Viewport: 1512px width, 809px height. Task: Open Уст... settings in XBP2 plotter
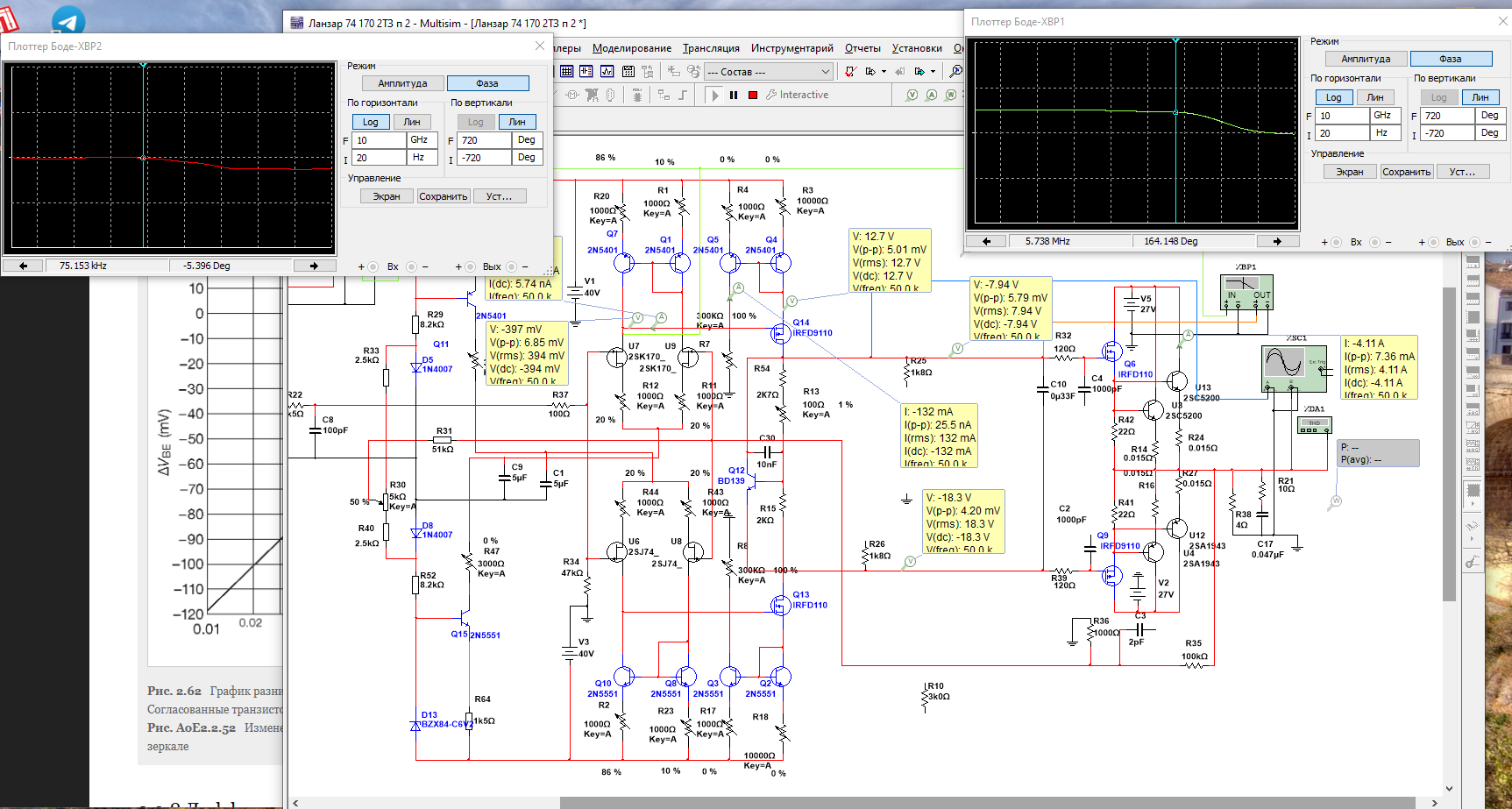pyautogui.click(x=500, y=196)
